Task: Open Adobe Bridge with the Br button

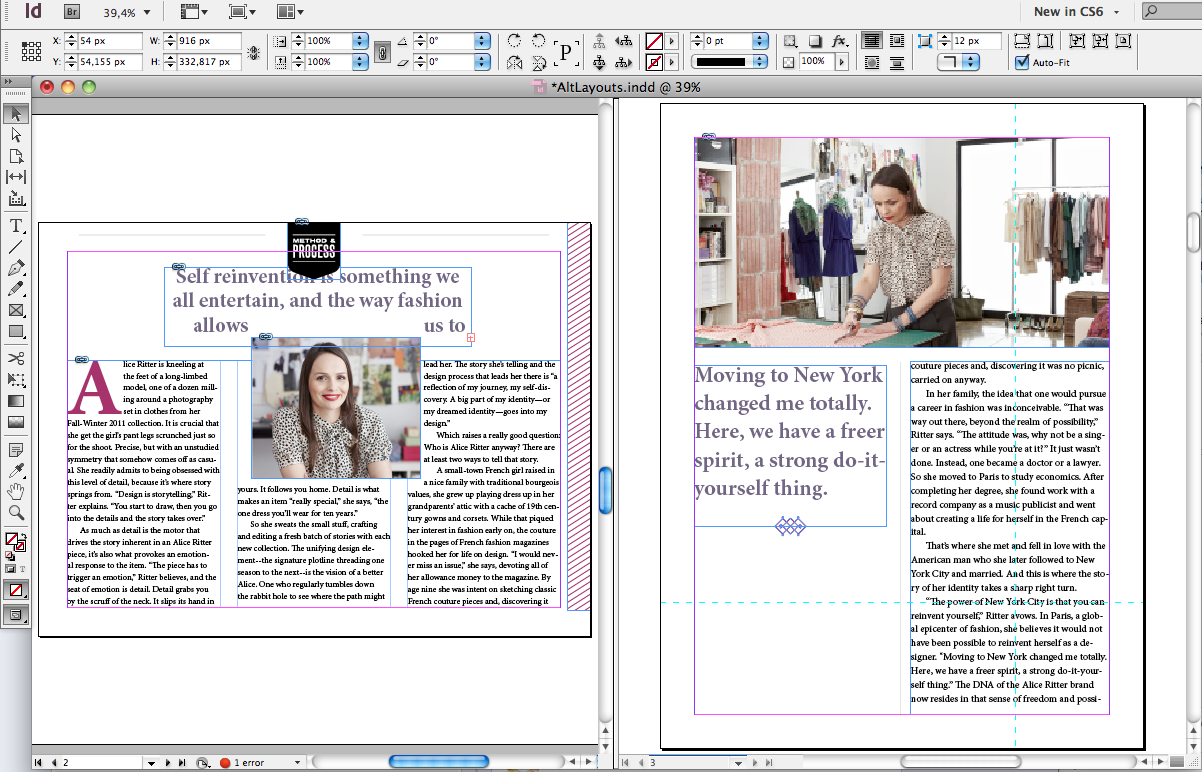Action: coord(72,12)
